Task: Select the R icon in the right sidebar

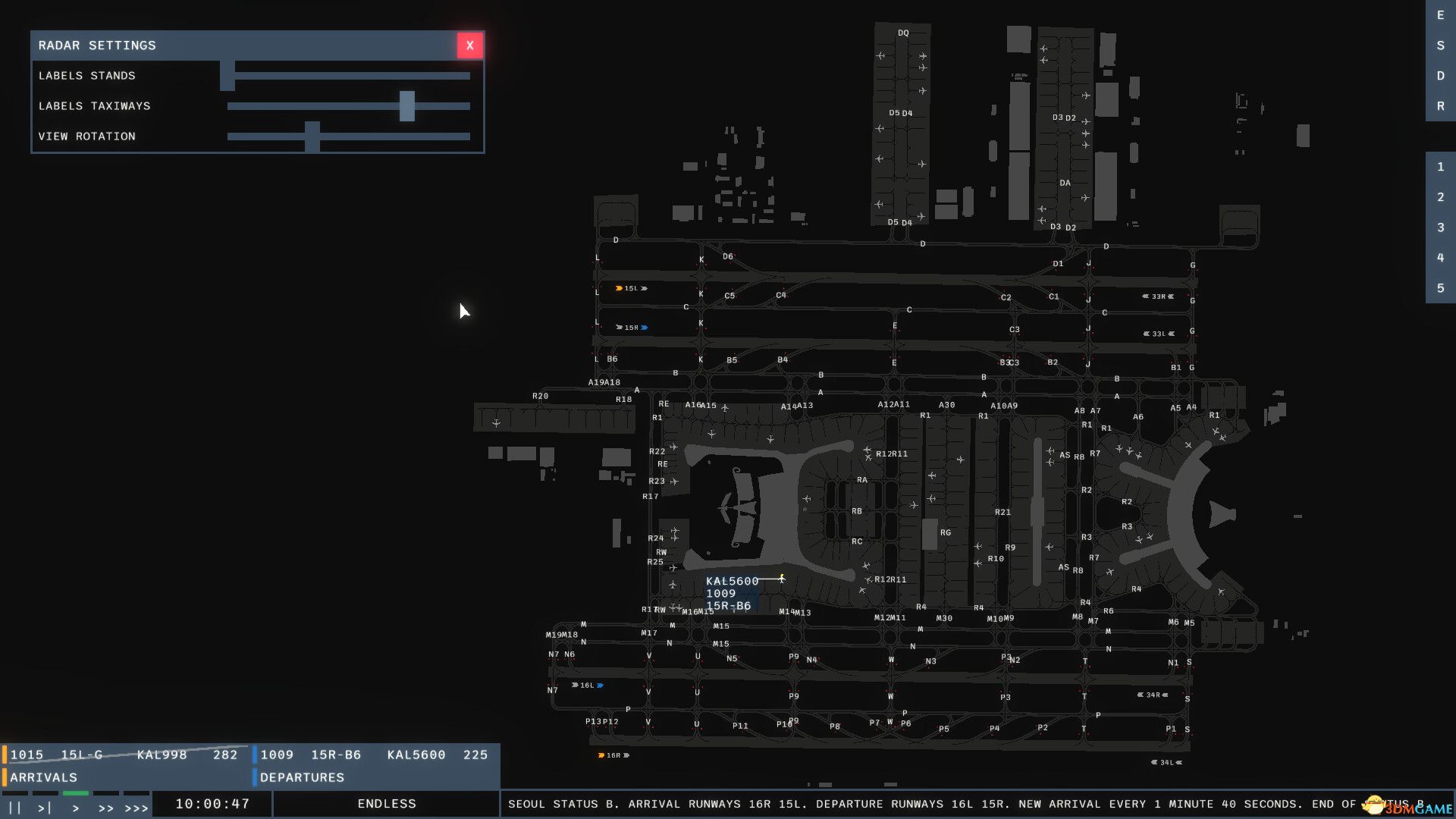Action: click(1440, 106)
